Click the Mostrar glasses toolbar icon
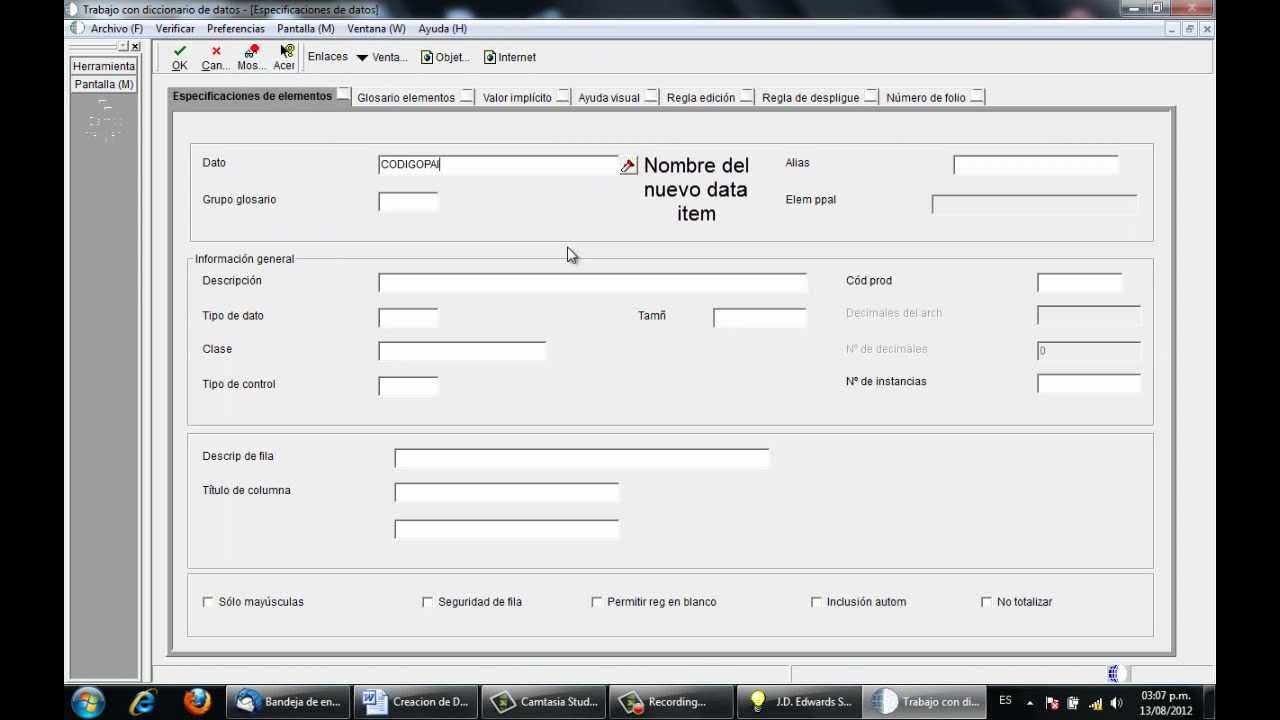Image resolution: width=1280 pixels, height=720 pixels. click(x=251, y=51)
